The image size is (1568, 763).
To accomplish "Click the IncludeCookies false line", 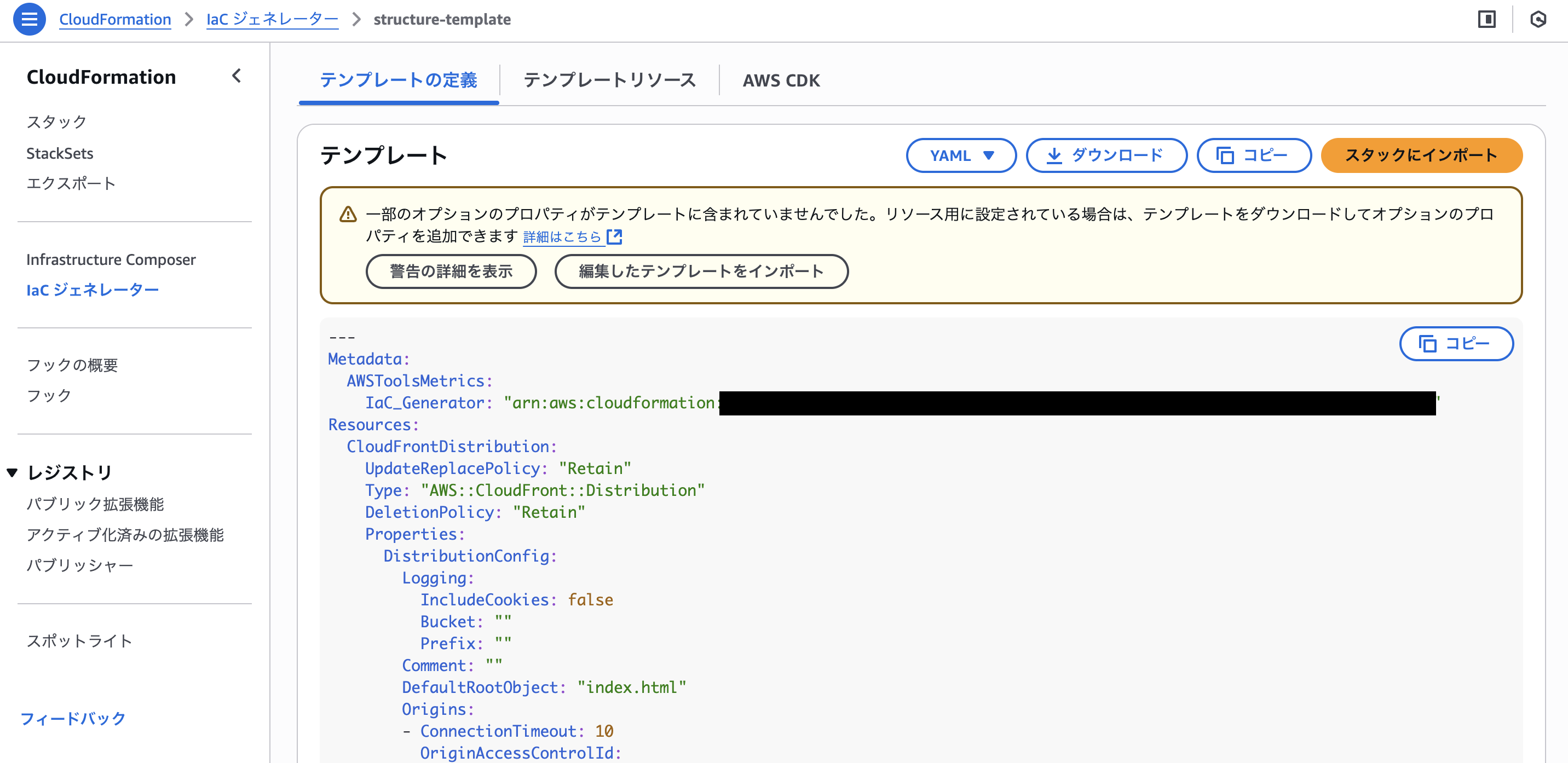I will (x=517, y=600).
